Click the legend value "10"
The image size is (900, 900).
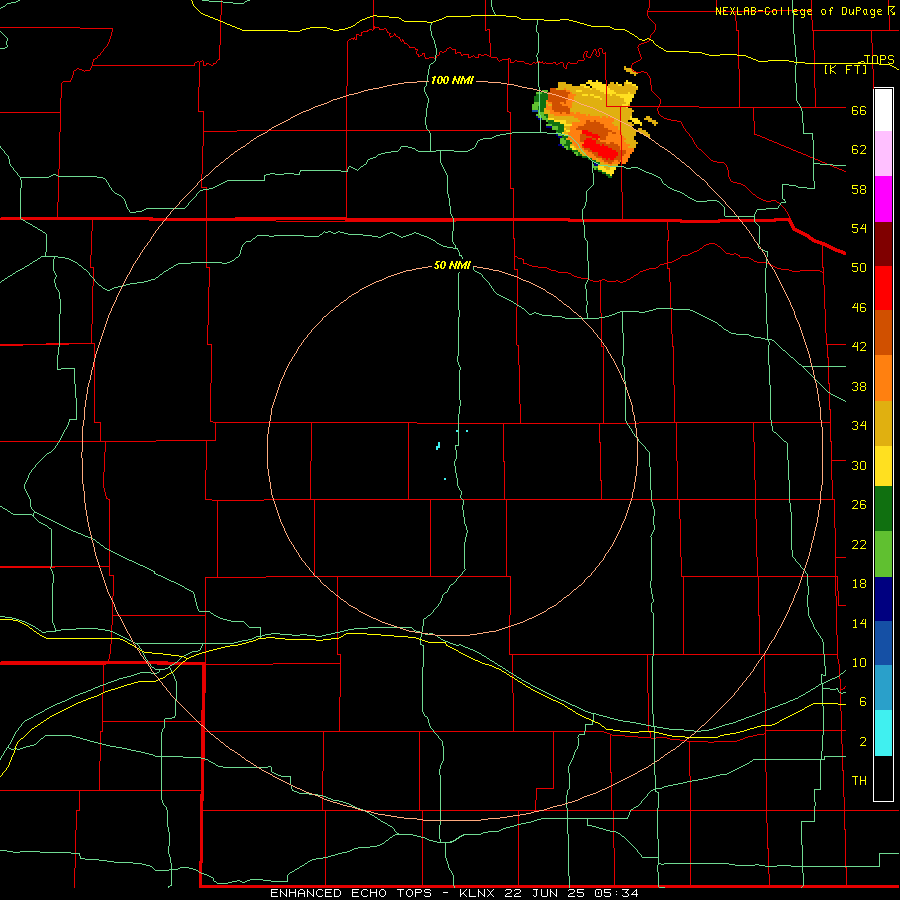(859, 663)
